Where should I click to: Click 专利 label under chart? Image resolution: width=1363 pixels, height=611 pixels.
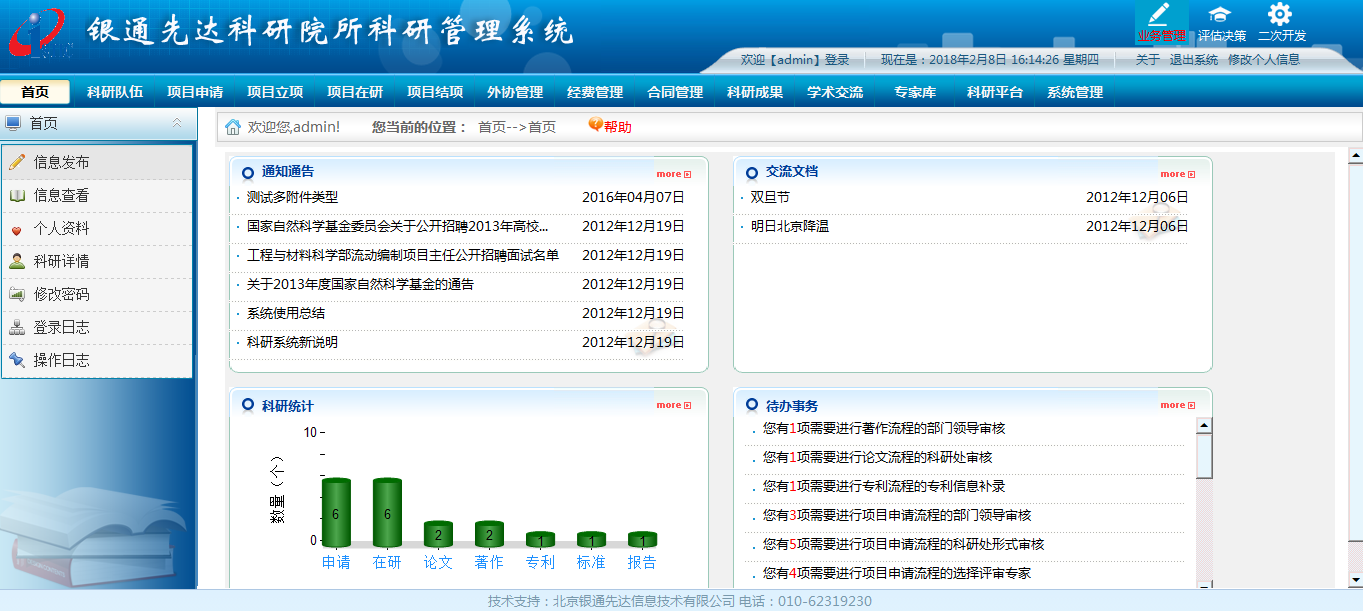coord(540,562)
